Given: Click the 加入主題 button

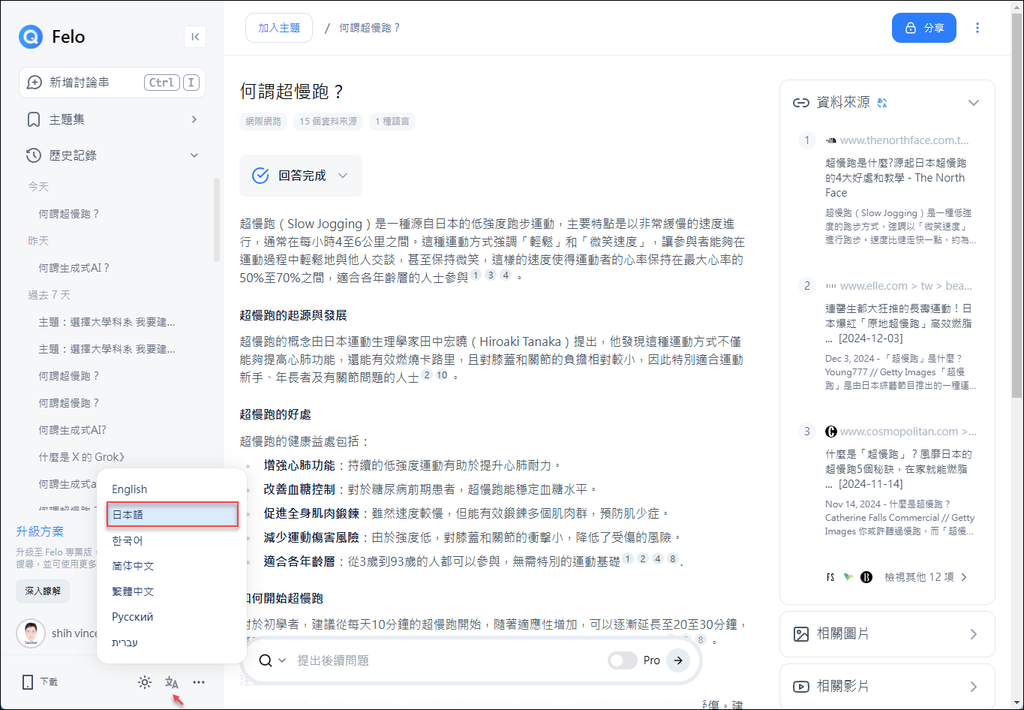Looking at the screenshot, I should point(279,28).
